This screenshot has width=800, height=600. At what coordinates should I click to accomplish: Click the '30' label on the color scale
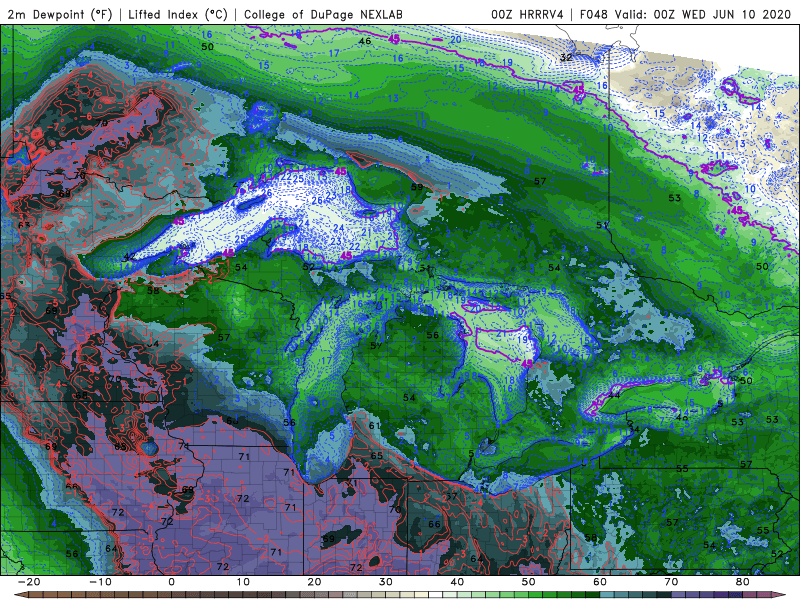coord(386,582)
